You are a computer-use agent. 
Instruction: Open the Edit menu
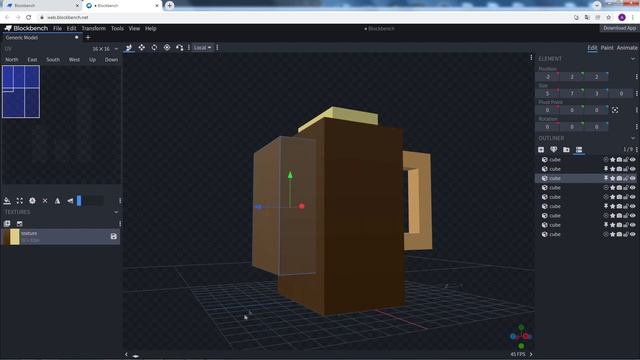71,29
